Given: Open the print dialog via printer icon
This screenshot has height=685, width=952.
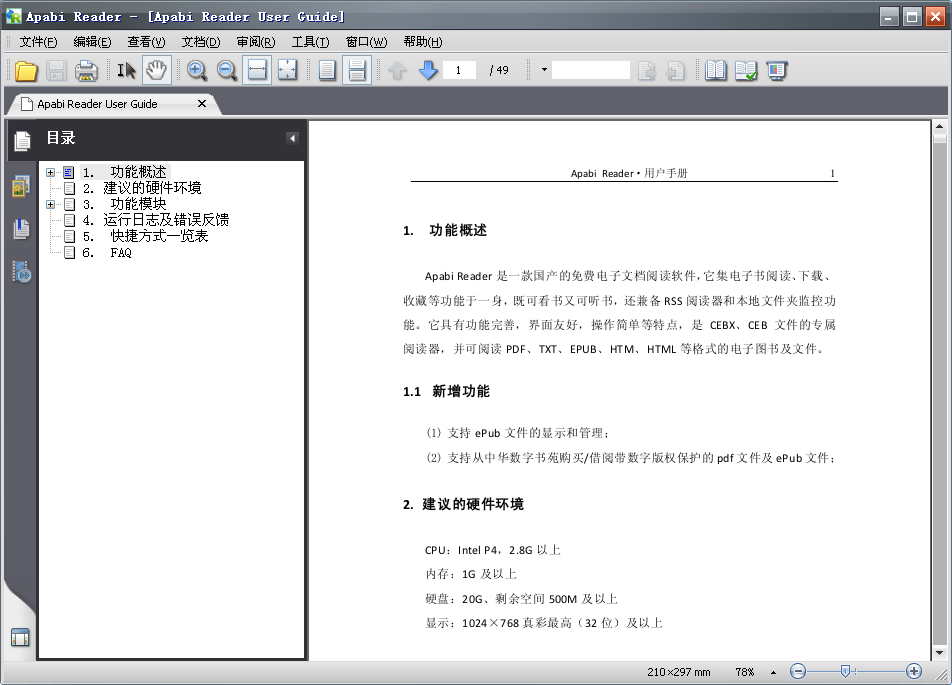Looking at the screenshot, I should tap(87, 70).
